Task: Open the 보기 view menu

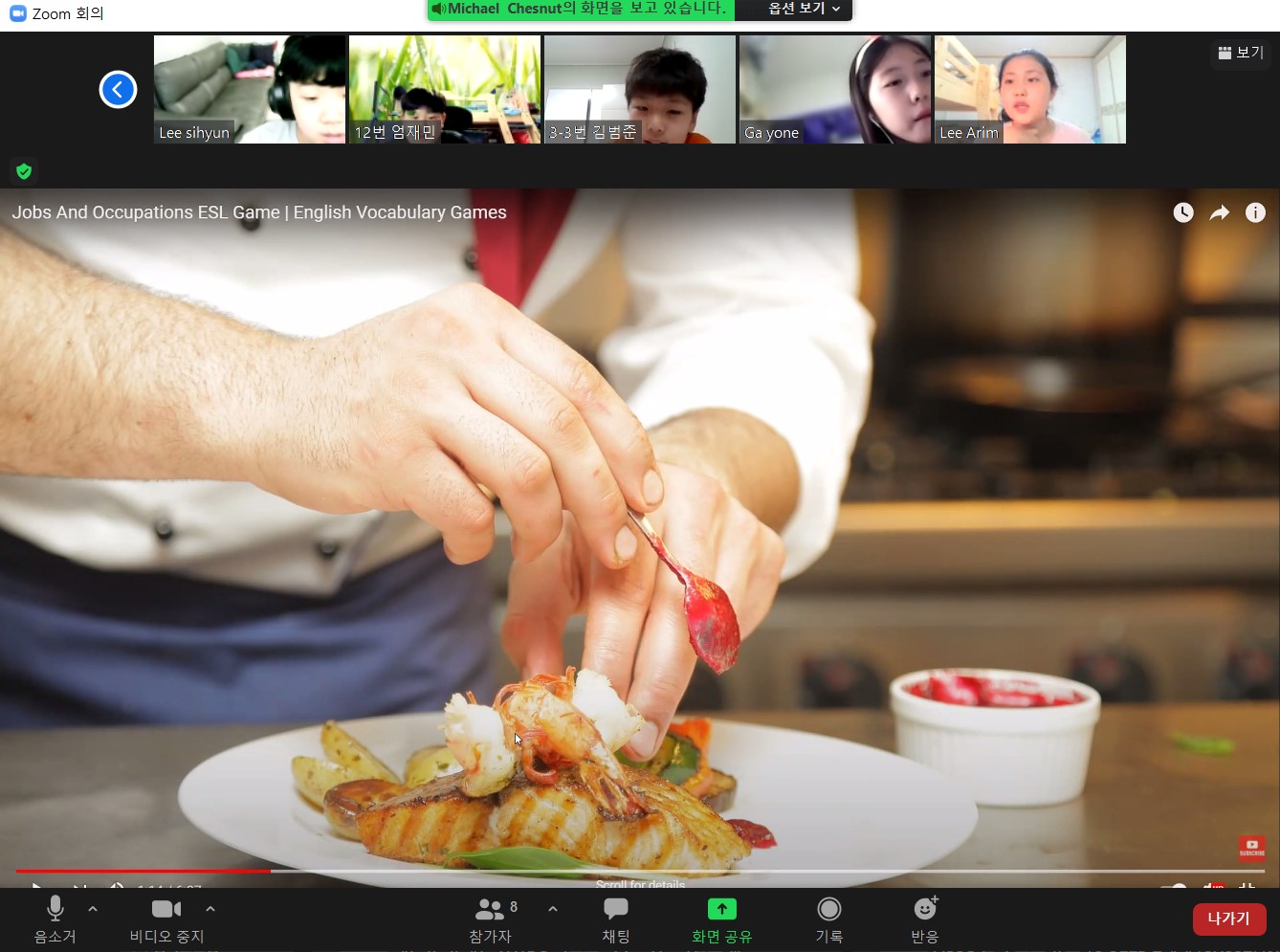Action: pos(1241,53)
